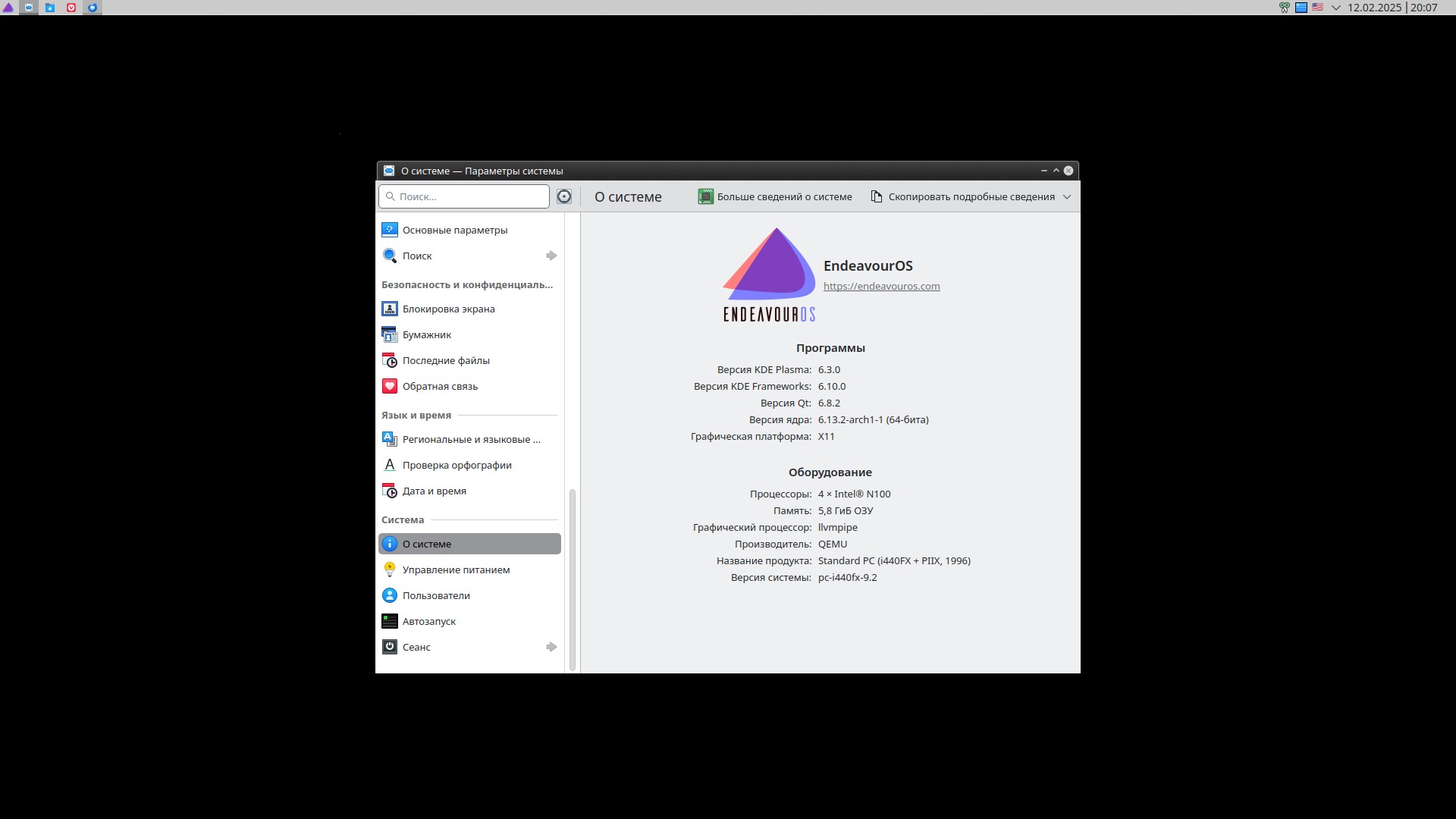This screenshot has width=1456, height=819.
Task: Click the System Settings taskbar icon
Action: click(x=29, y=8)
